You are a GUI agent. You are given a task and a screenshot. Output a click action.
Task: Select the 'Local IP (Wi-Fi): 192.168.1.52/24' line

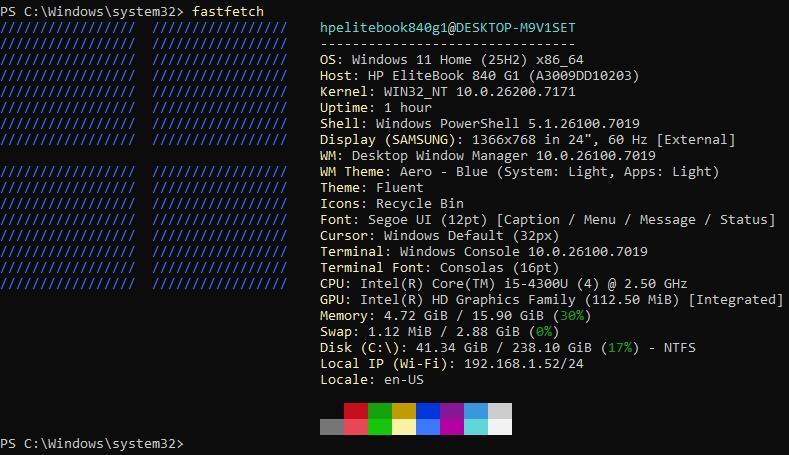point(451,364)
